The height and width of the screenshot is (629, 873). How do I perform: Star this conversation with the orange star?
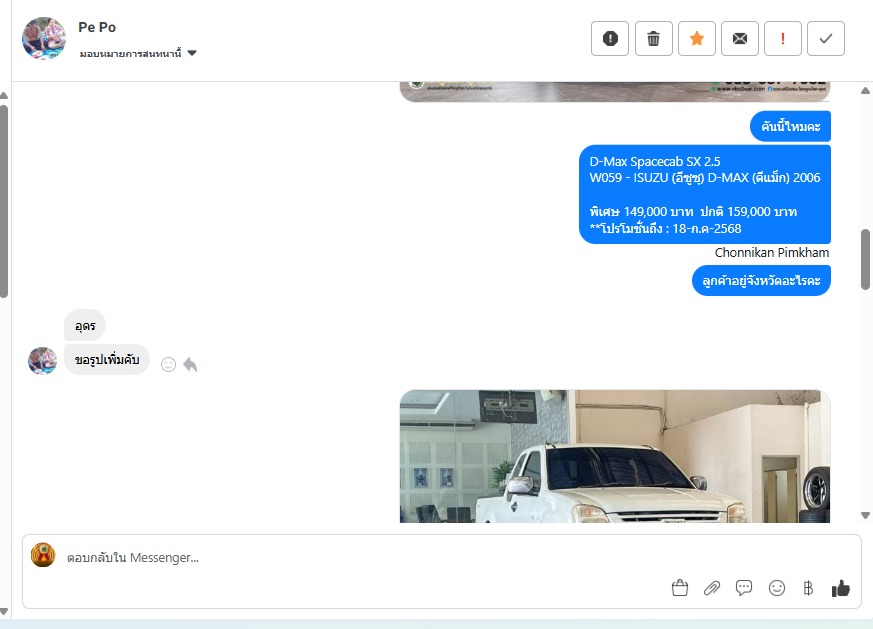pos(697,38)
